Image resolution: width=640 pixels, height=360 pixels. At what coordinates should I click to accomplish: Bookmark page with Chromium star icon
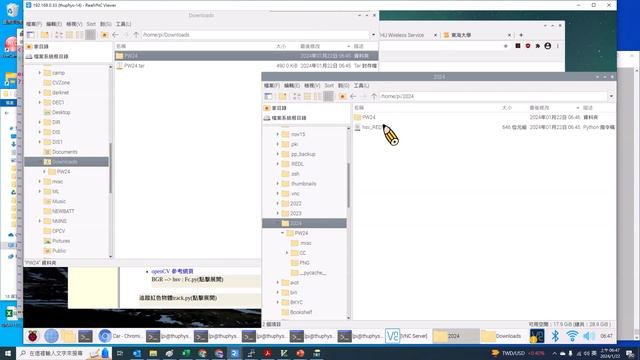click(506, 46)
